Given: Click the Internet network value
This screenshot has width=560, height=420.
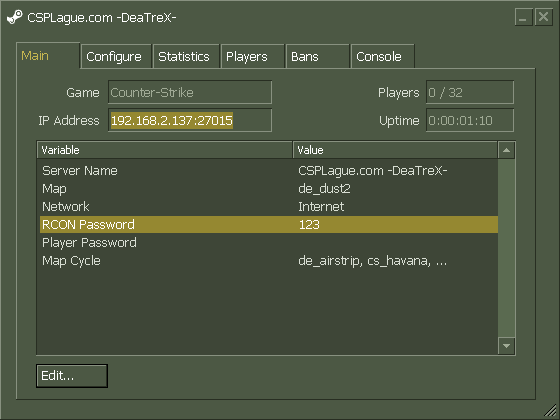Looking at the screenshot, I should point(321,206).
